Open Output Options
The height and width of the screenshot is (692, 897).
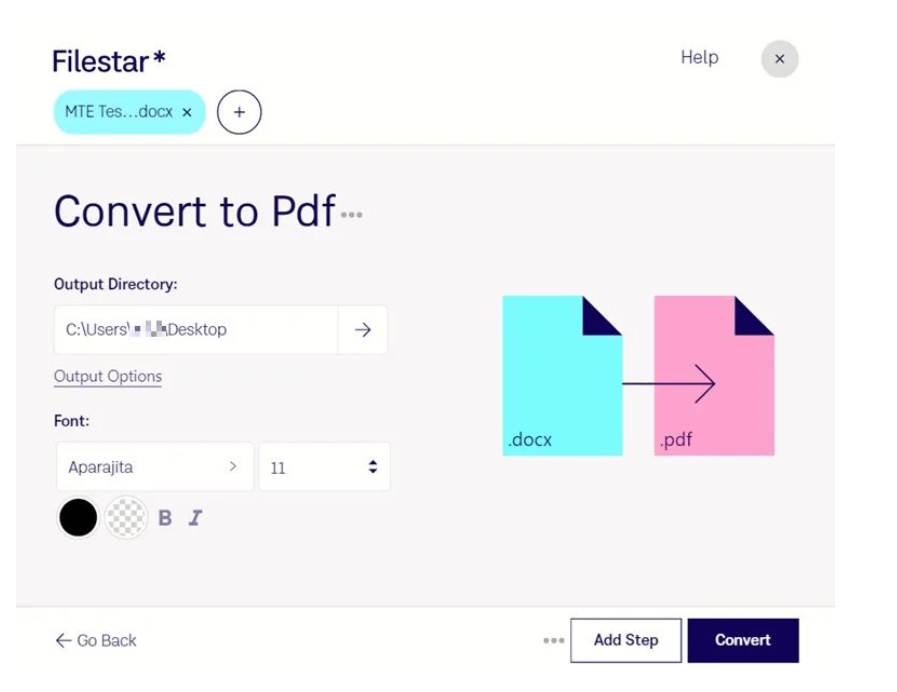[x=107, y=377]
